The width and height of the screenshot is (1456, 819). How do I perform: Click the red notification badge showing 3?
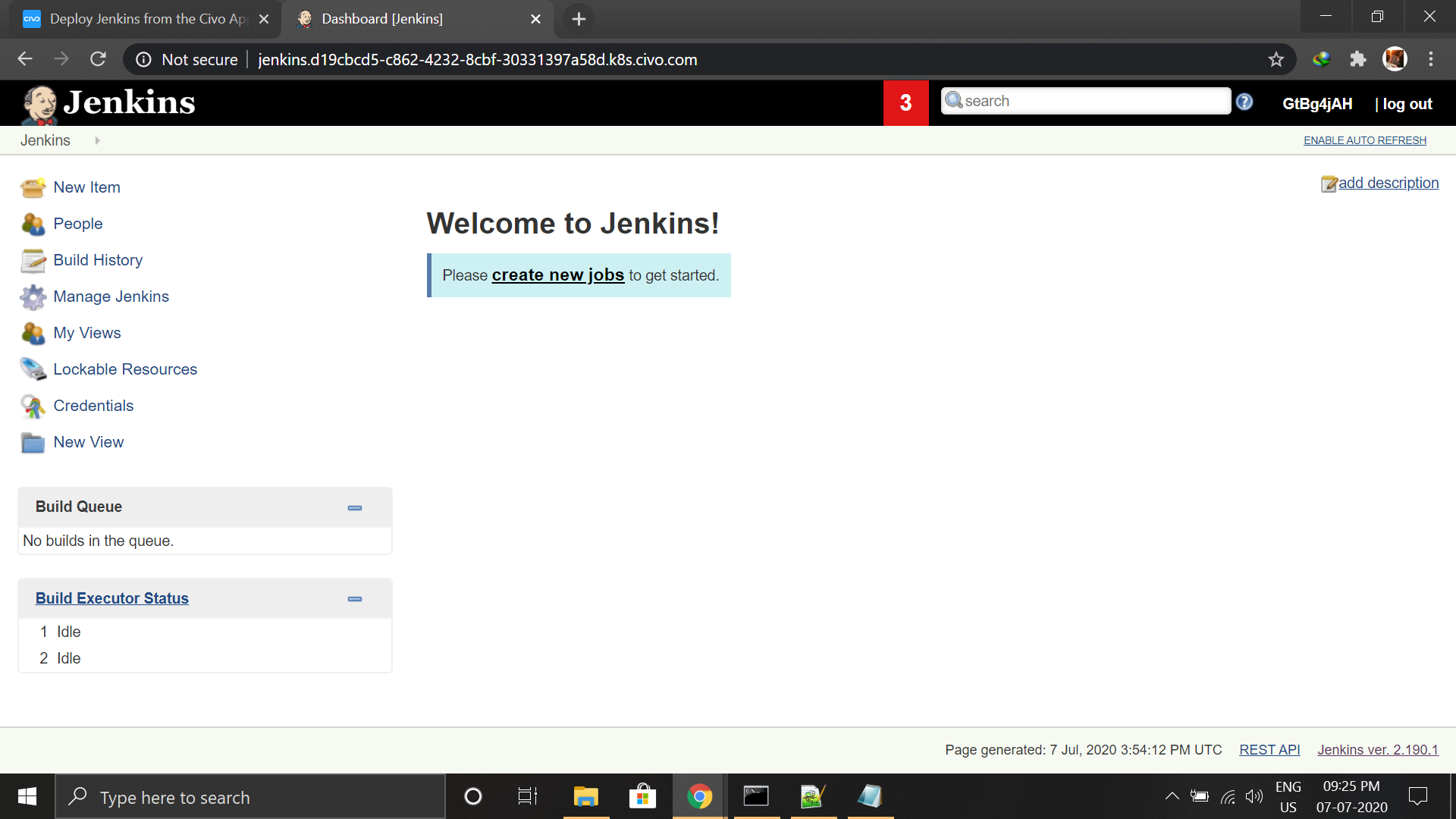click(905, 103)
